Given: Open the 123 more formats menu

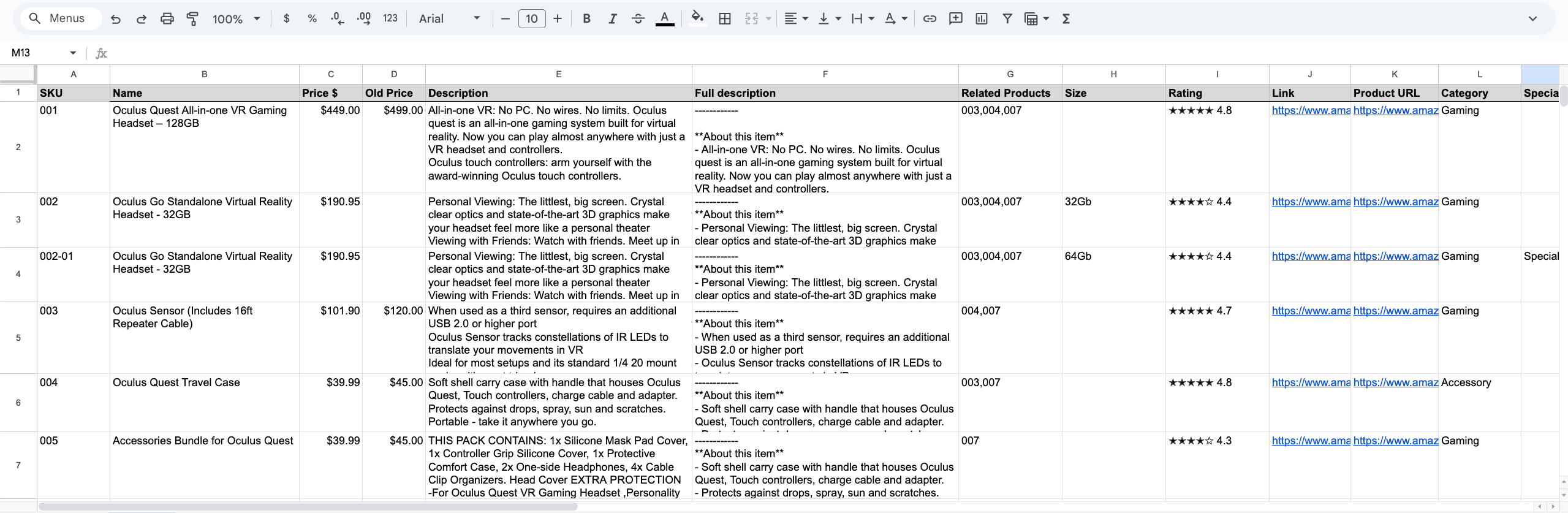Looking at the screenshot, I should tap(390, 19).
